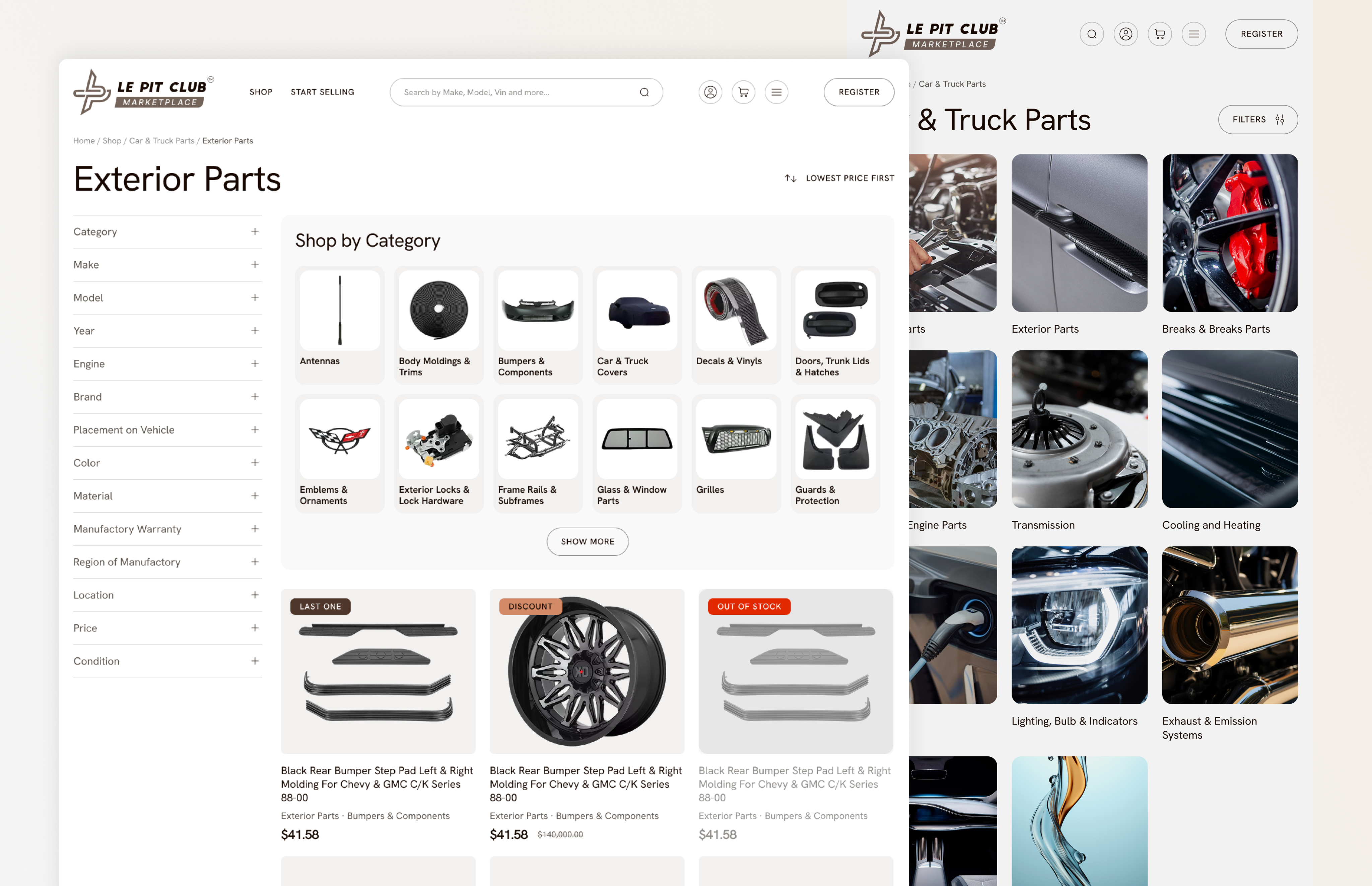Open the Emblems & Ornaments category tile
1372x886 pixels.
340,453
